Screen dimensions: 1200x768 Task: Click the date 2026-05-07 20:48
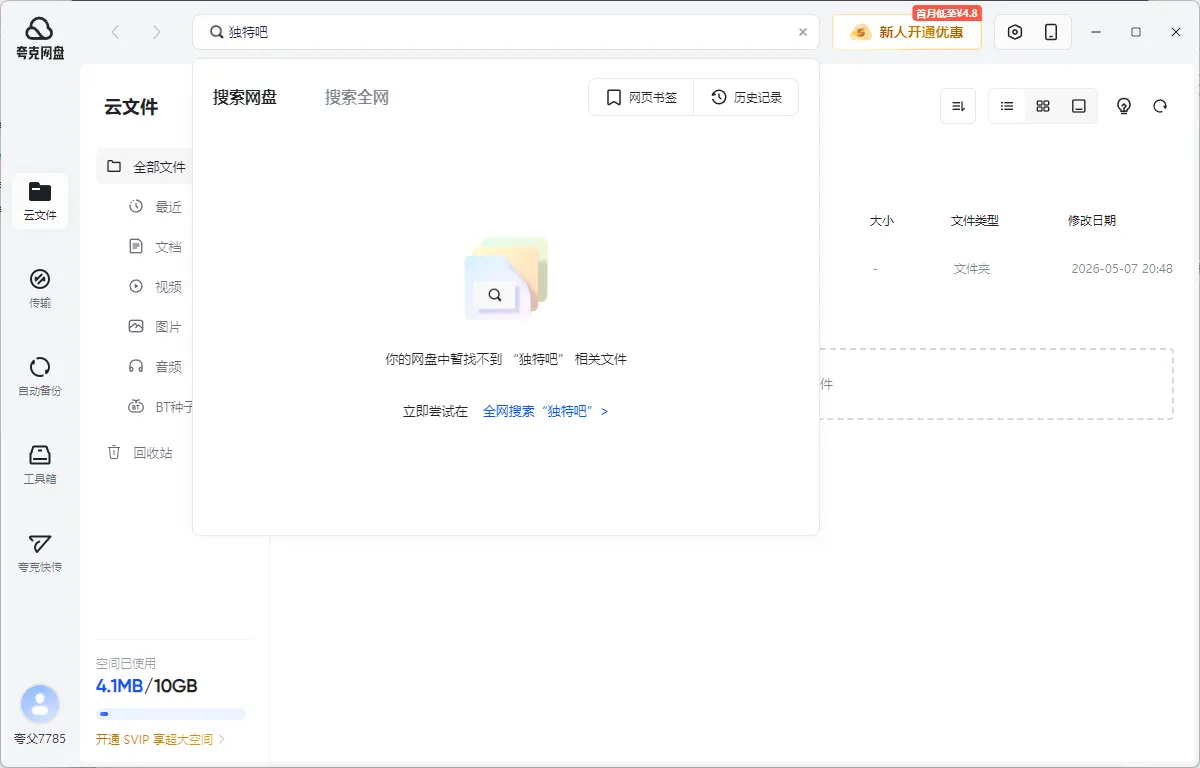pos(1121,269)
